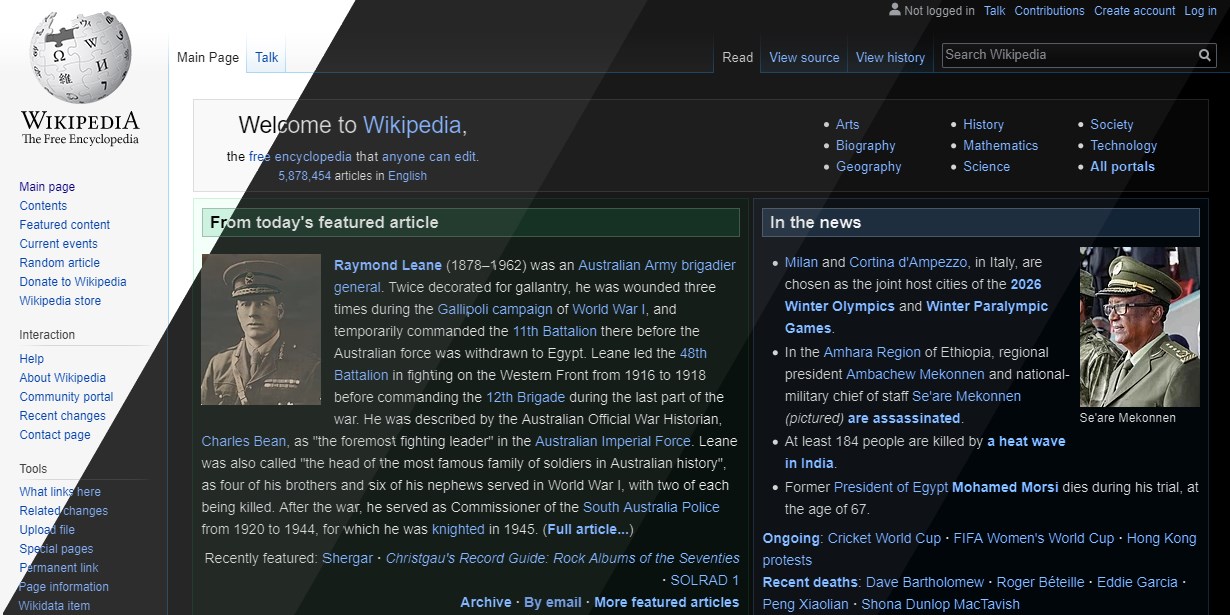Open a Random article
Image resolution: width=1230 pixels, height=615 pixels.
coord(60,263)
